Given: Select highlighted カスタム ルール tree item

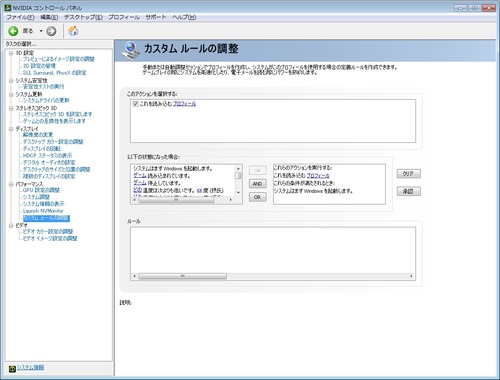Looking at the screenshot, I should [46, 218].
